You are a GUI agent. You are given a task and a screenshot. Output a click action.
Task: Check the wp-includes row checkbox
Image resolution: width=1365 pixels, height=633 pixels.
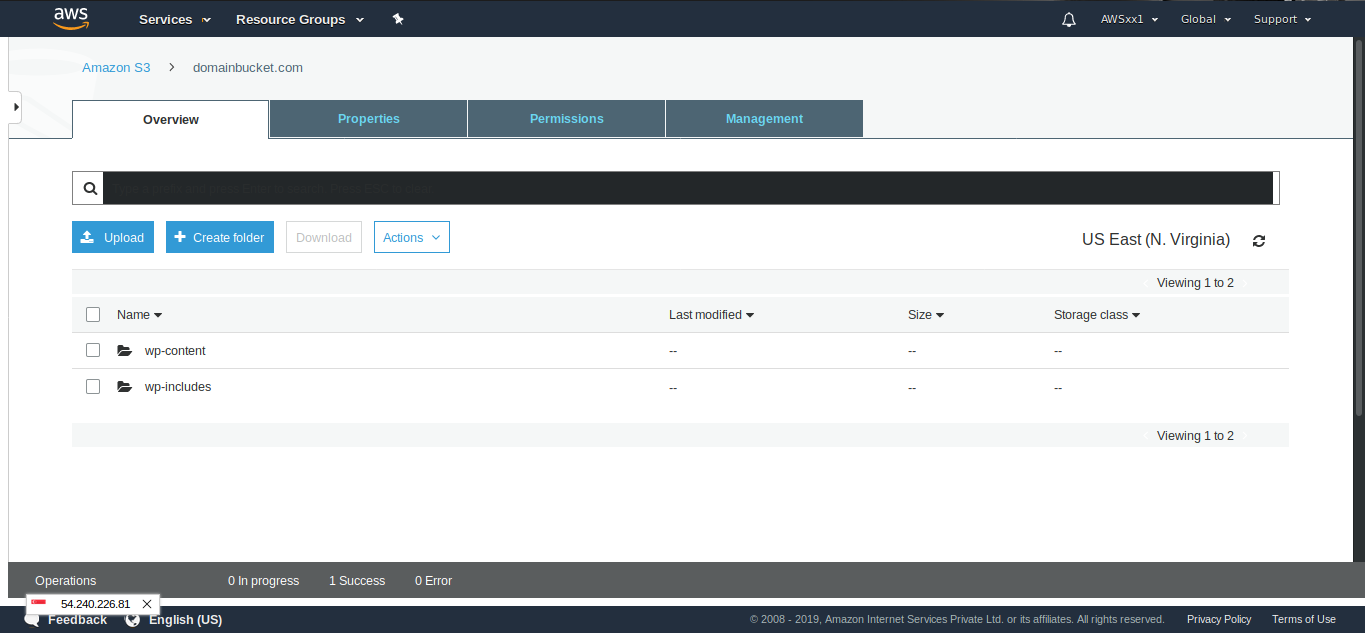click(93, 387)
